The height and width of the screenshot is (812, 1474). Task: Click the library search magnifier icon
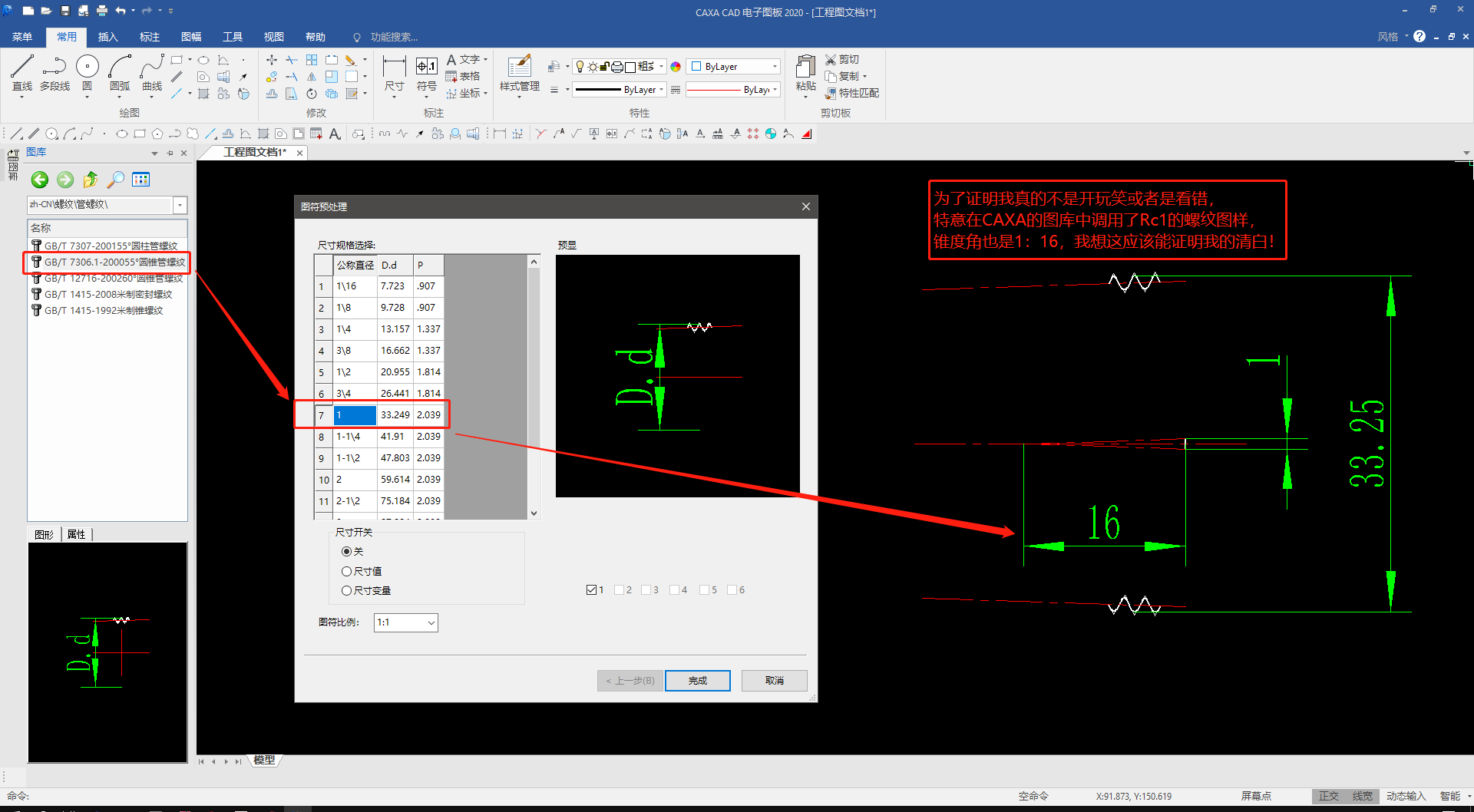(115, 180)
